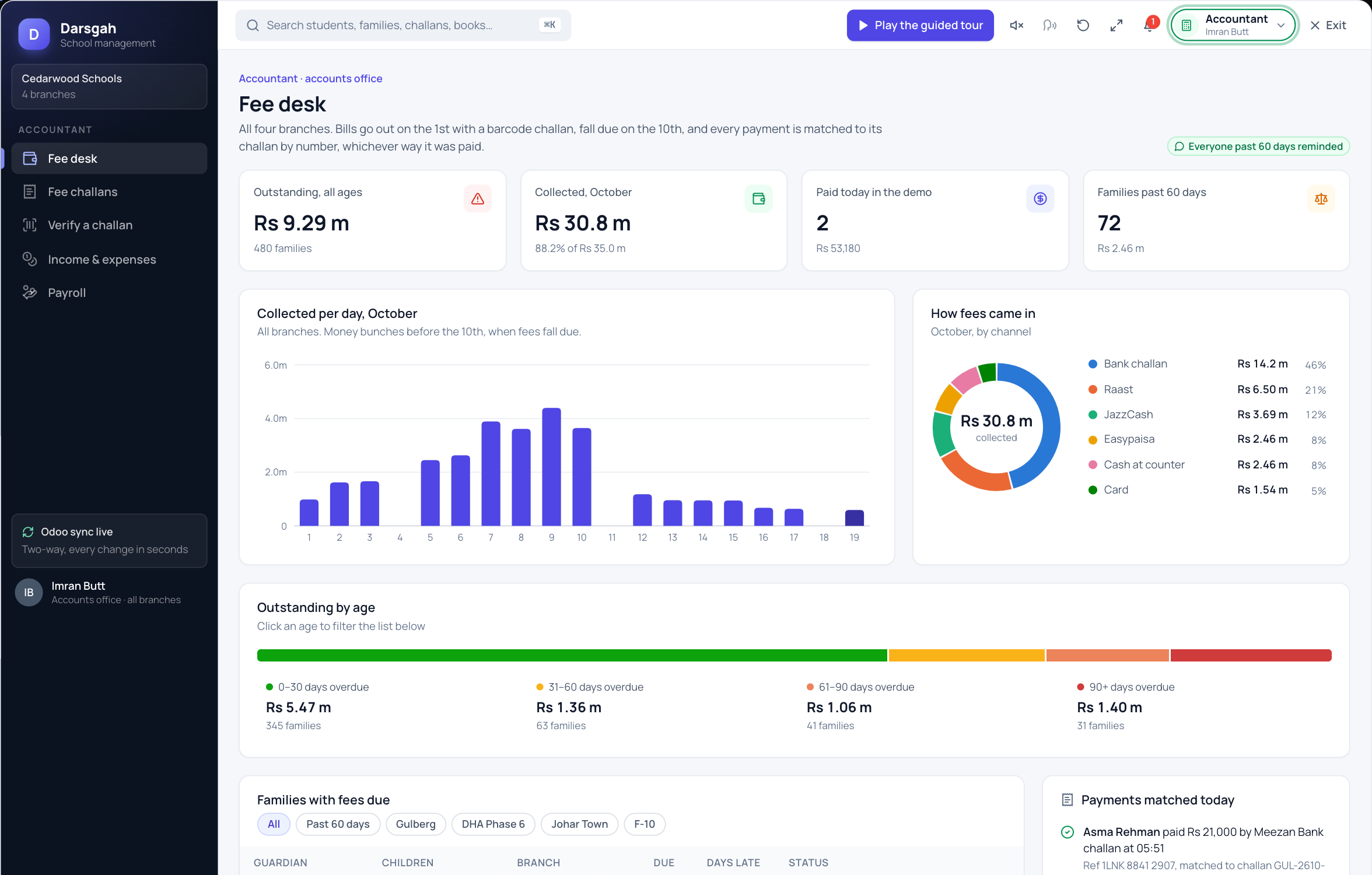
Task: Open the notifications bell
Action: tap(1149, 25)
